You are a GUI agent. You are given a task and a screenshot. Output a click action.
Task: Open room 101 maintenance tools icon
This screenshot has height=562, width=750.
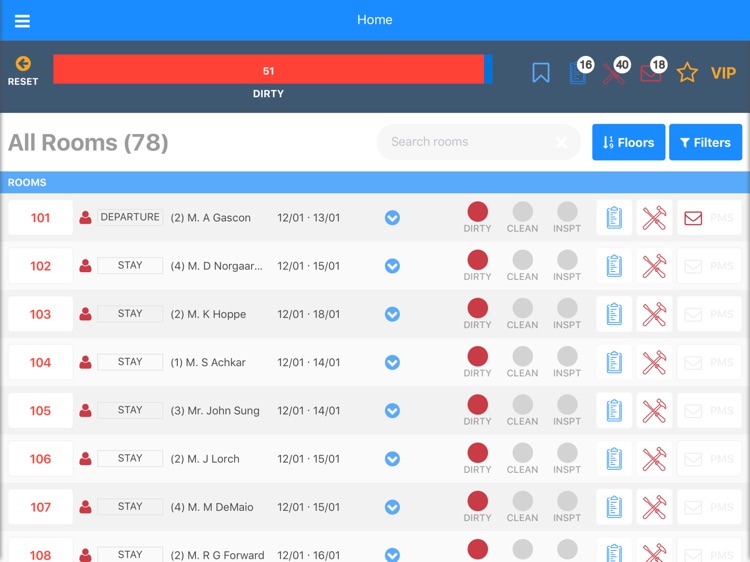tap(654, 218)
